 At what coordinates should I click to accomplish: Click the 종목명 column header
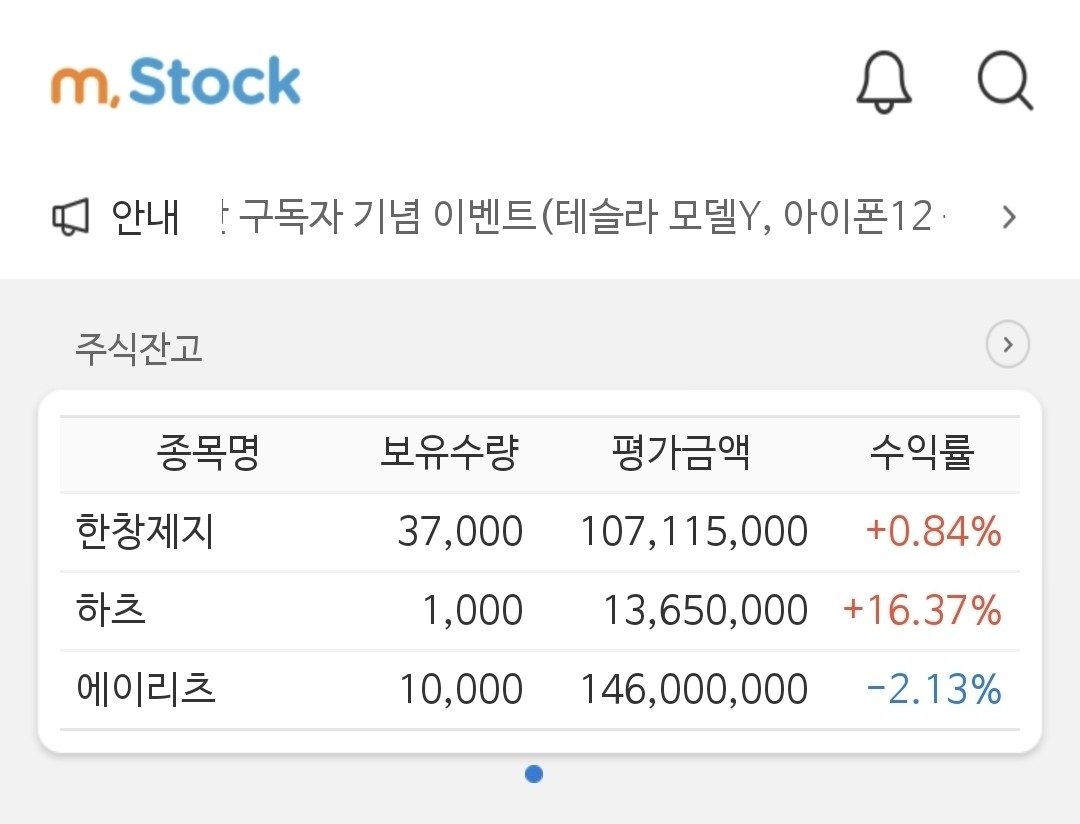(x=209, y=453)
